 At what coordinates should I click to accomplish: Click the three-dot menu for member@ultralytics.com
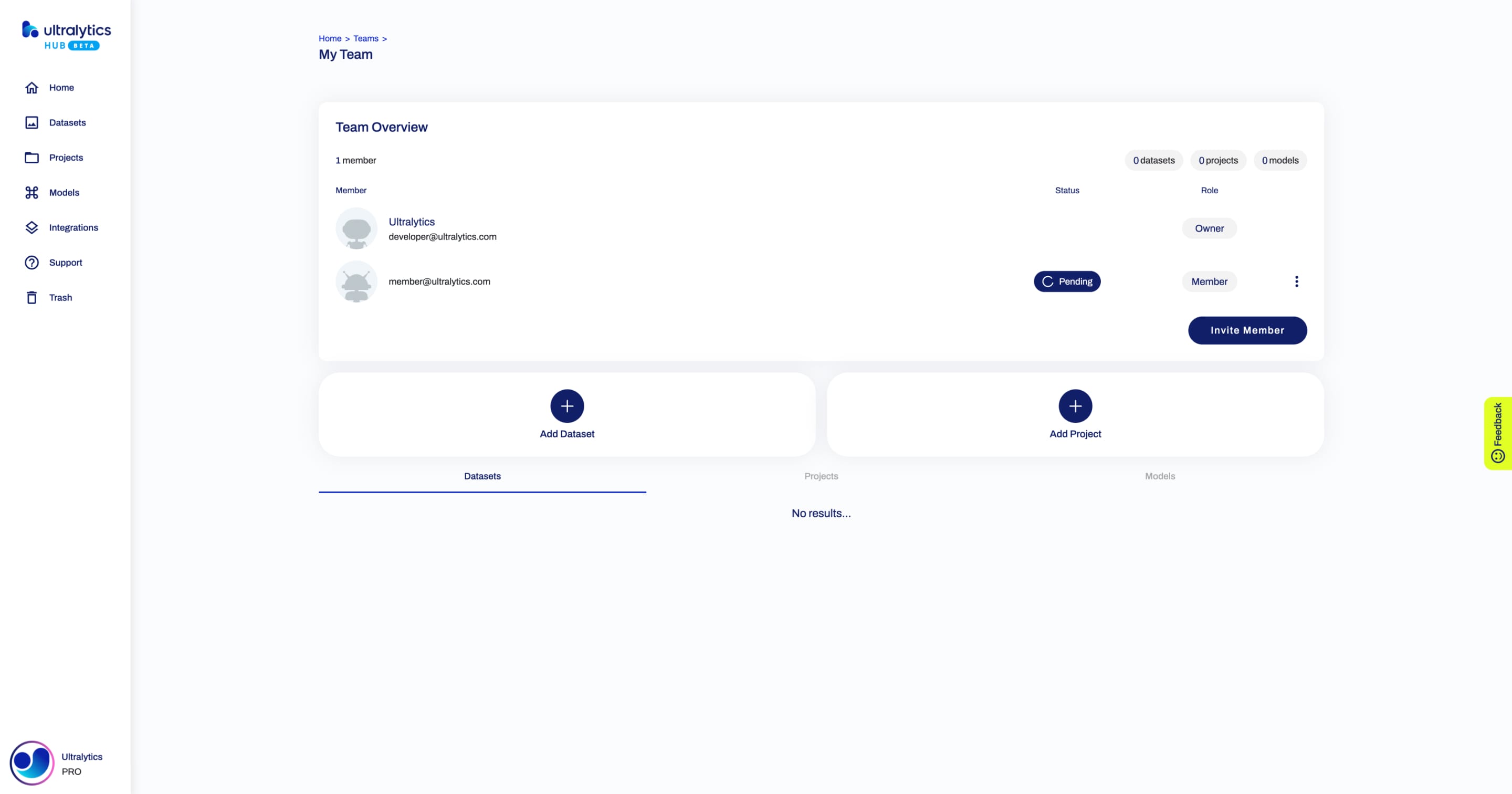1296,281
